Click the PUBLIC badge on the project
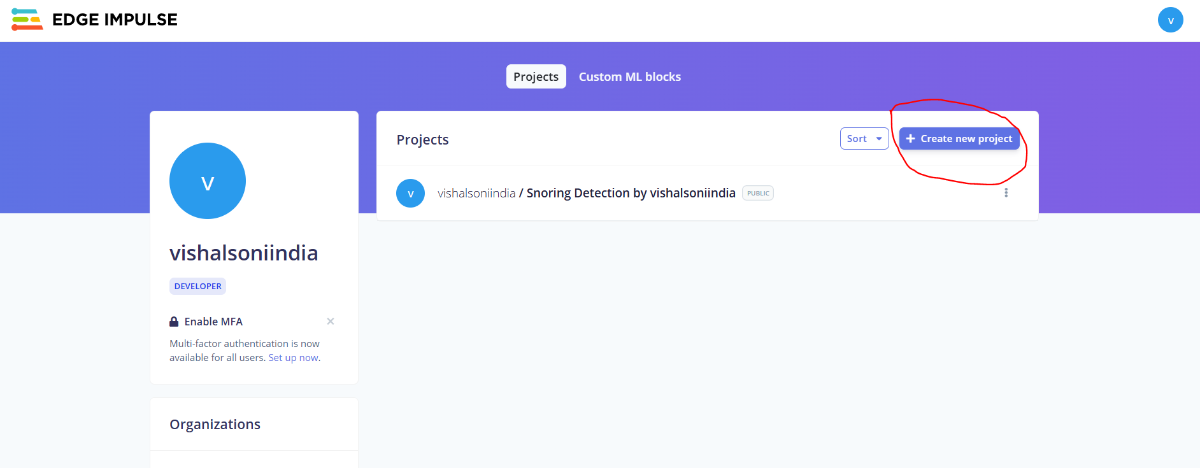The height and width of the screenshot is (468, 1200). (758, 193)
